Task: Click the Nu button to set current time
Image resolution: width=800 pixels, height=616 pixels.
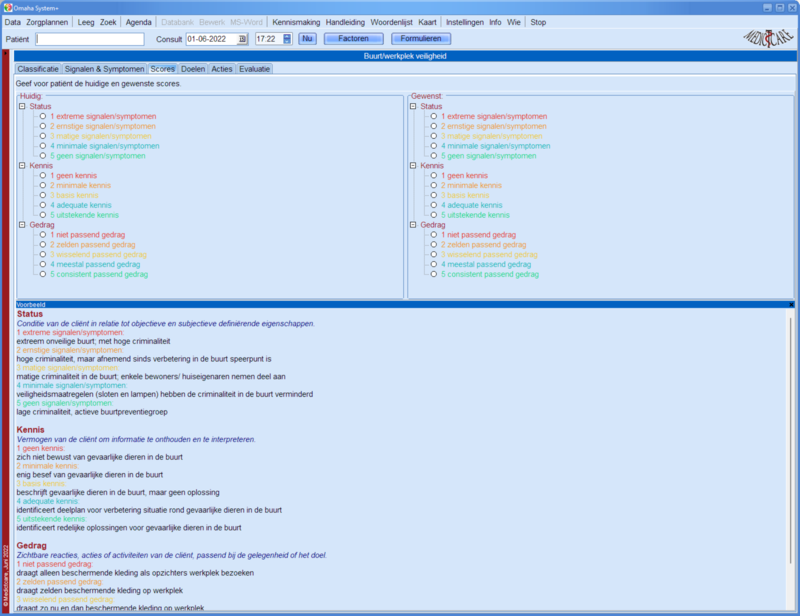Action: [307, 39]
